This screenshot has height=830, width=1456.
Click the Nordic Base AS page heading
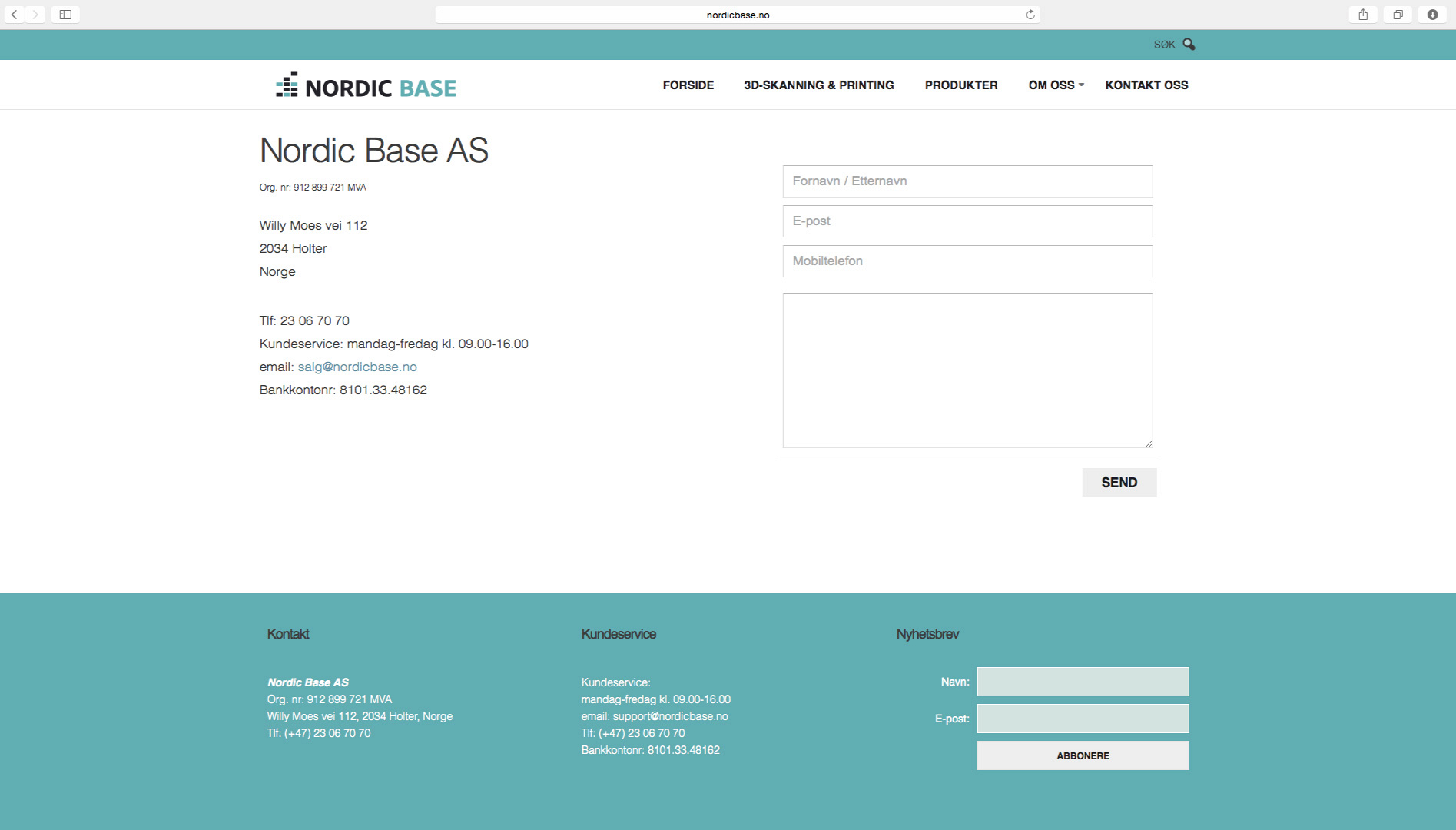coord(374,151)
